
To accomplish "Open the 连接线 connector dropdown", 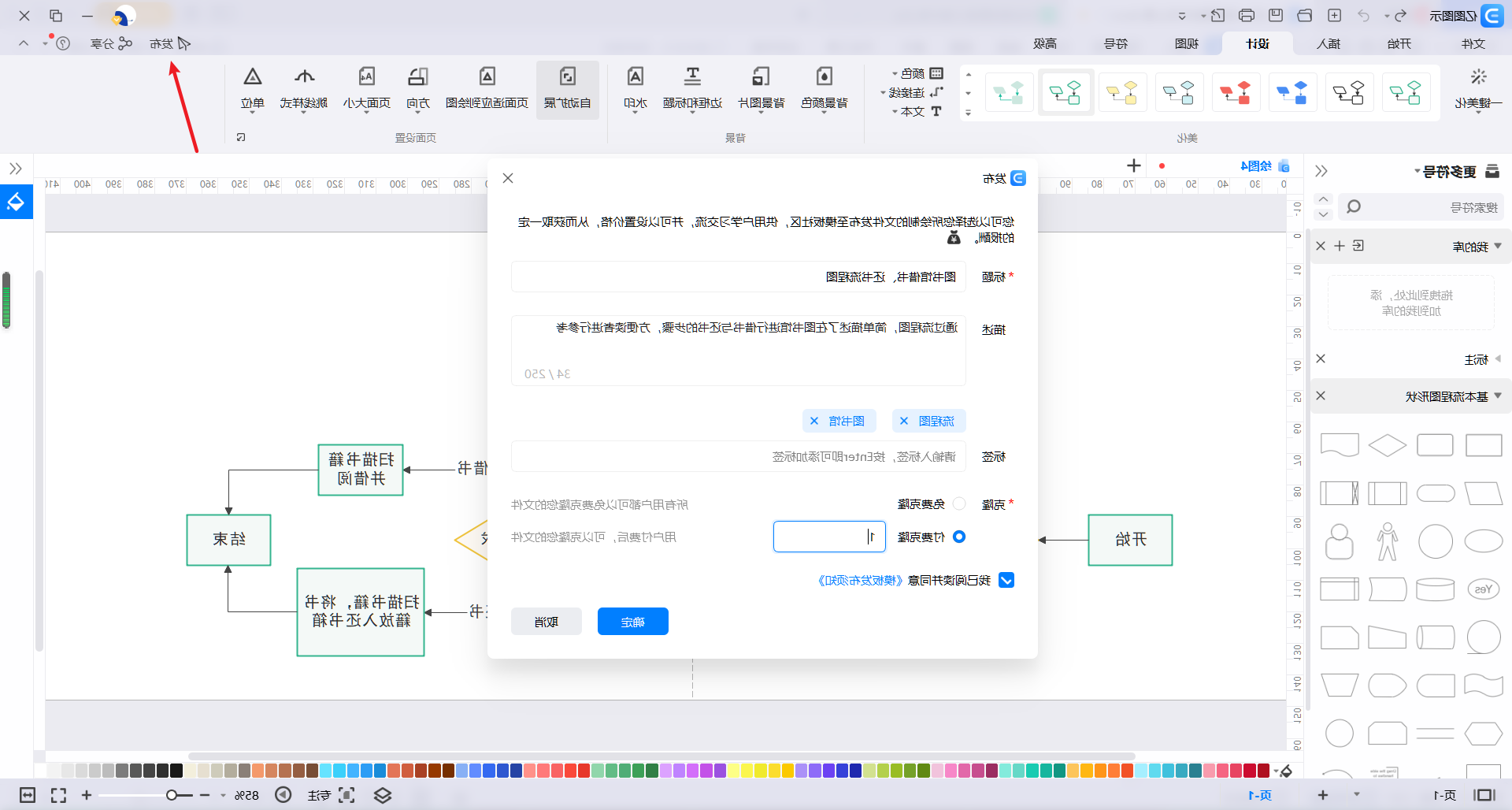I will 910,92.
